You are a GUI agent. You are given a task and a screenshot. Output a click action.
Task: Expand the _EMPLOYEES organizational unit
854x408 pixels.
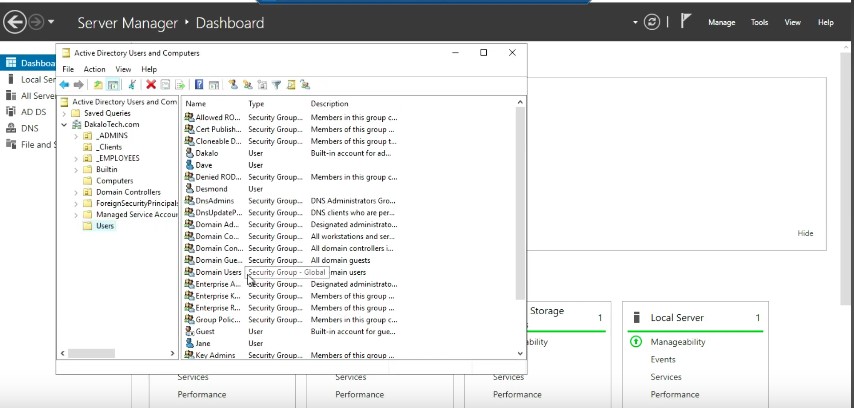tap(76, 158)
